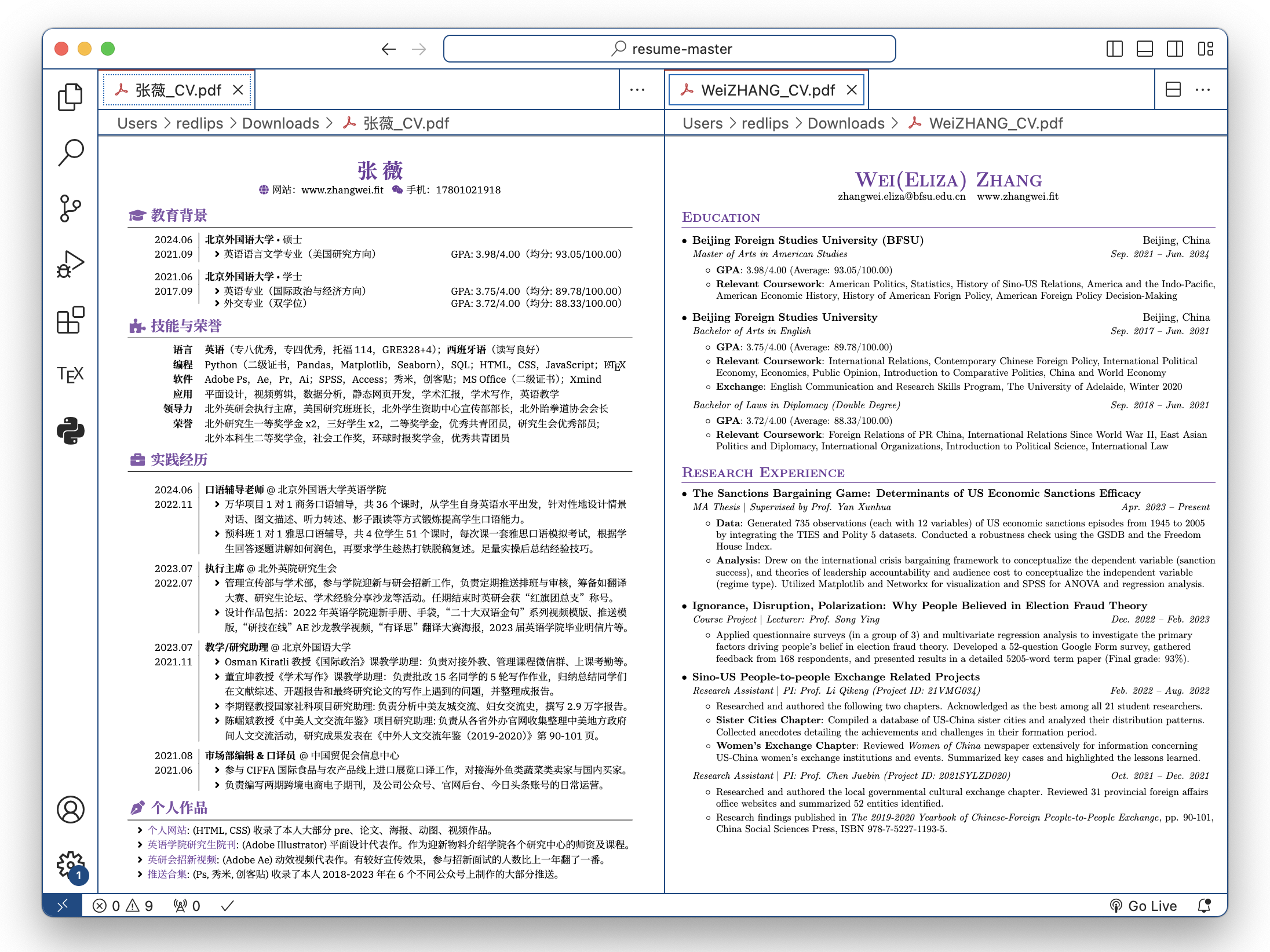
Task: Click the ports forwarded status item
Action: point(187,906)
